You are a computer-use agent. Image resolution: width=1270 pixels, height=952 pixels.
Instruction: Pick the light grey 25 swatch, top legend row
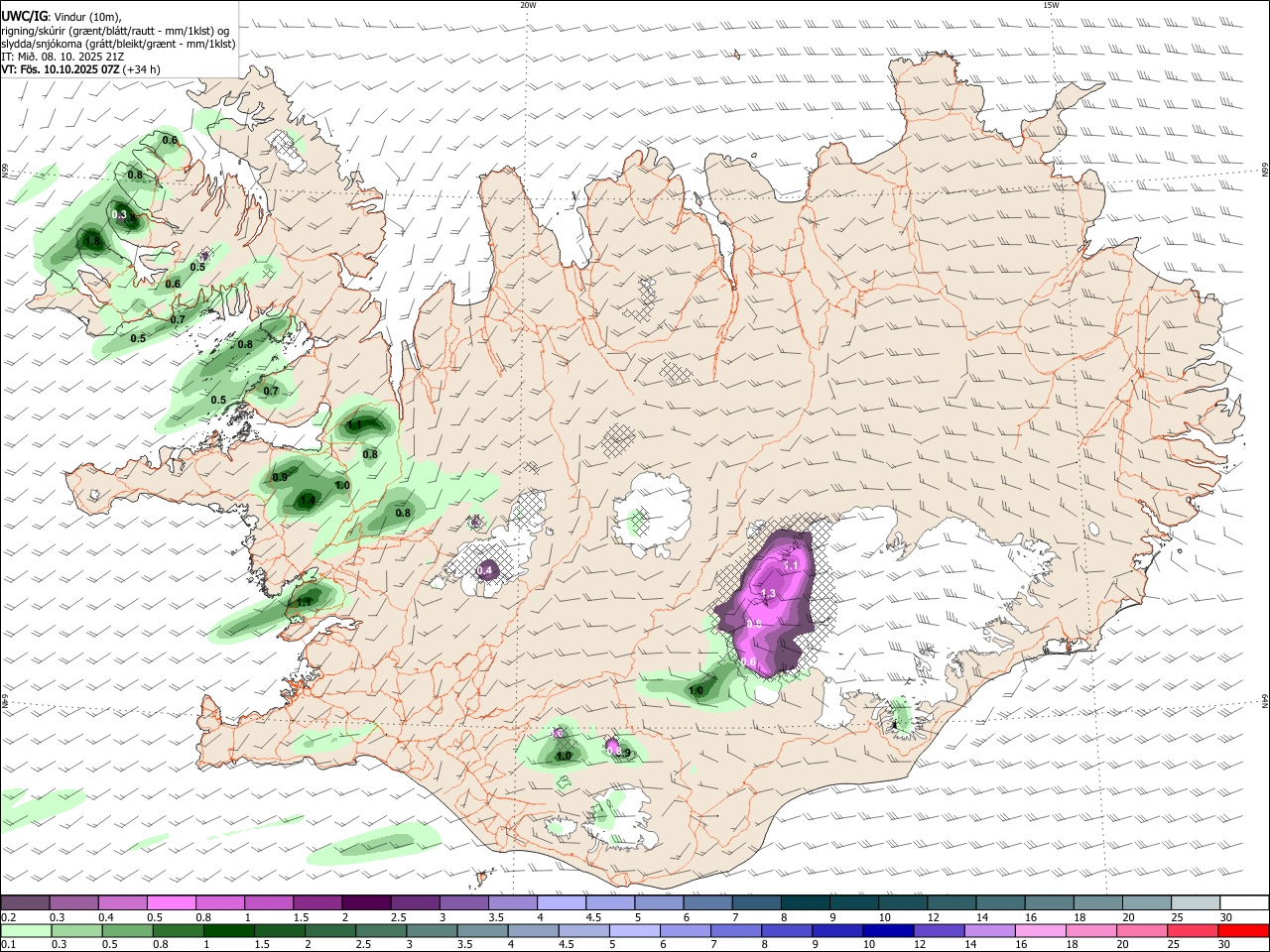pos(1196,902)
